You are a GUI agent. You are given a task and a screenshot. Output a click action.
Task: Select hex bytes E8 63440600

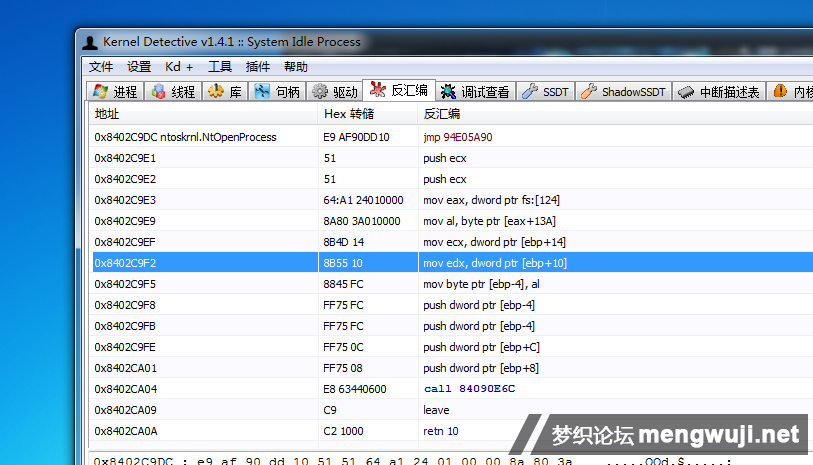point(355,389)
